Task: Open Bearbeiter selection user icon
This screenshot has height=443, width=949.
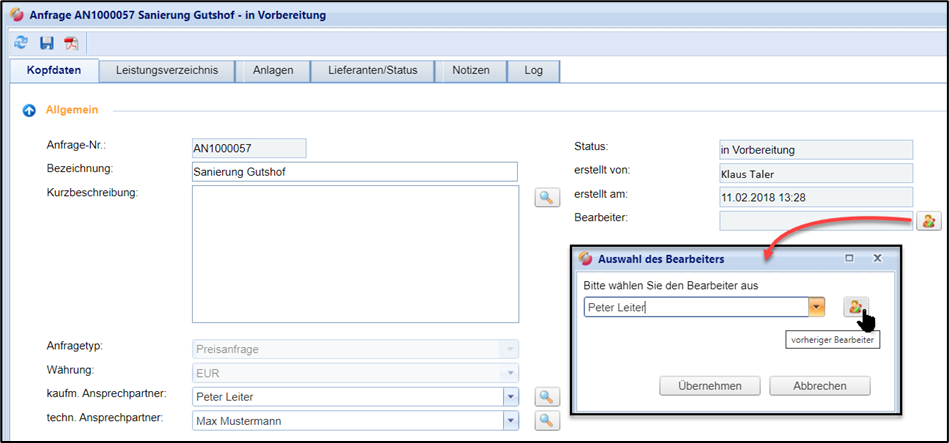Action: coord(928,221)
